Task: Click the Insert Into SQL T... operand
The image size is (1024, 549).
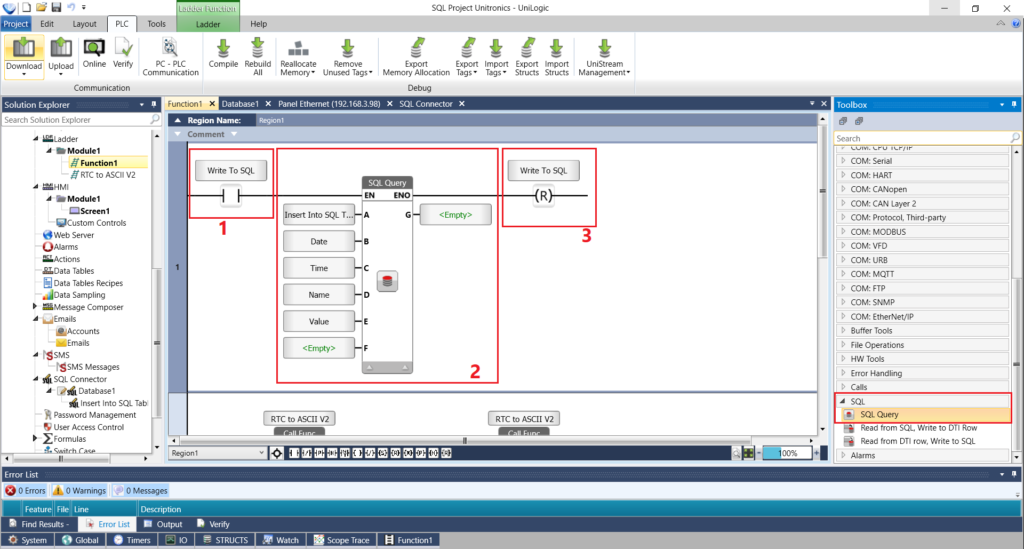Action: (319, 215)
